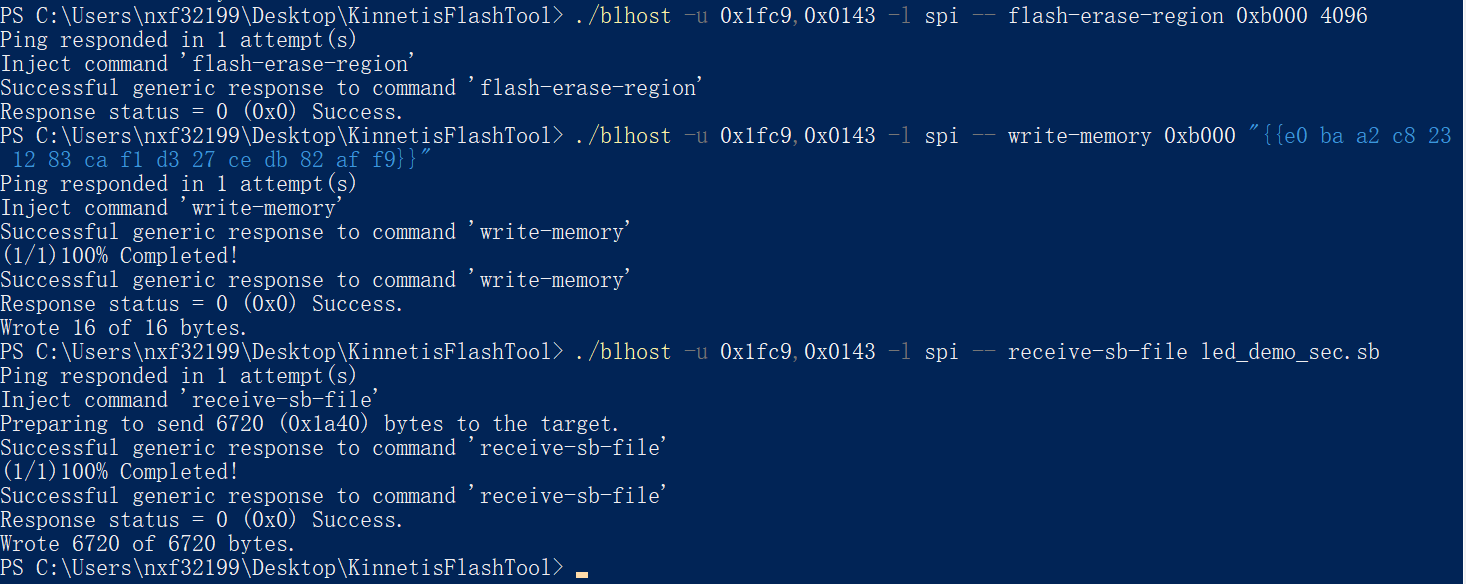Click the '(1/1)100% Completed!' line above 'Wrote 16'
The height and width of the screenshot is (584, 1466).
pos(119,256)
